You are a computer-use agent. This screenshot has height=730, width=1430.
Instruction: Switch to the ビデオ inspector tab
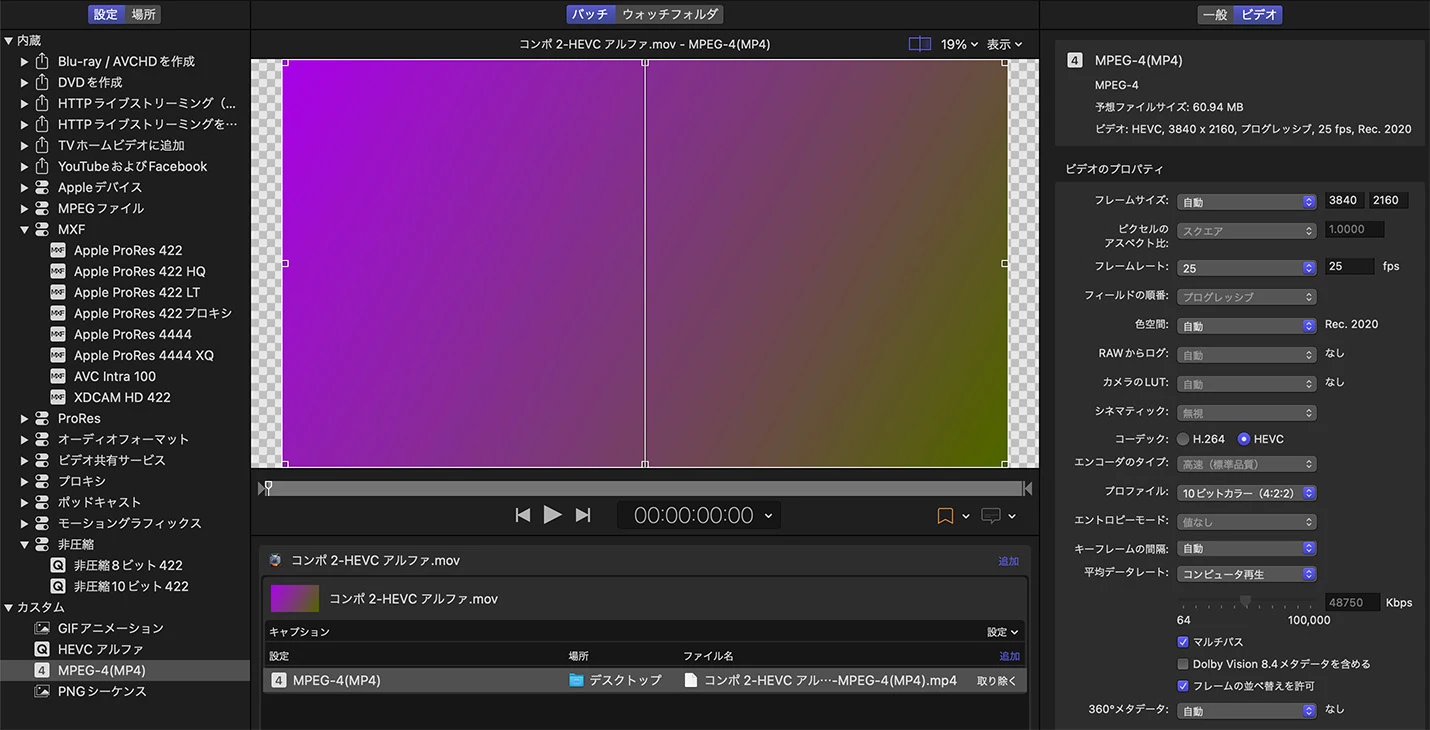pyautogui.click(x=1257, y=14)
